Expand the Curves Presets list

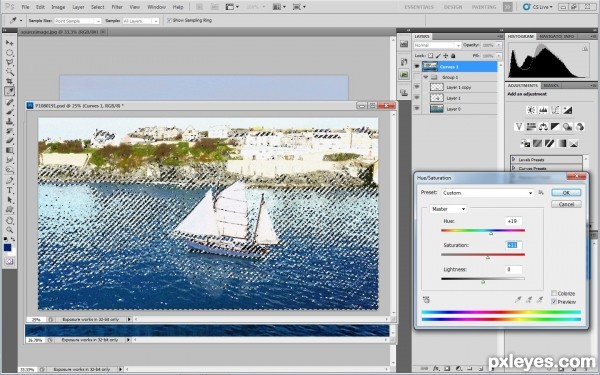click(x=513, y=168)
